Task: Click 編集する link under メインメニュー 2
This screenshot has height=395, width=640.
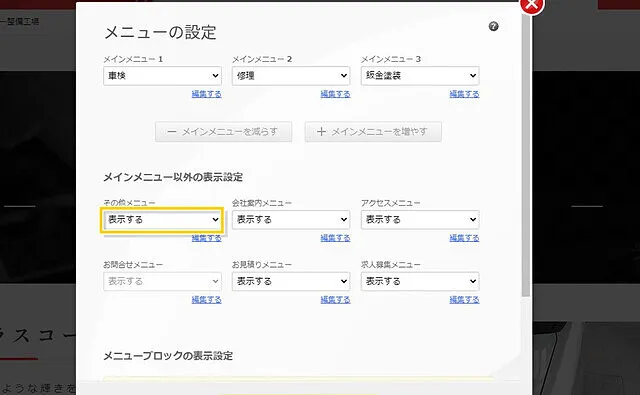Action: (x=336, y=94)
